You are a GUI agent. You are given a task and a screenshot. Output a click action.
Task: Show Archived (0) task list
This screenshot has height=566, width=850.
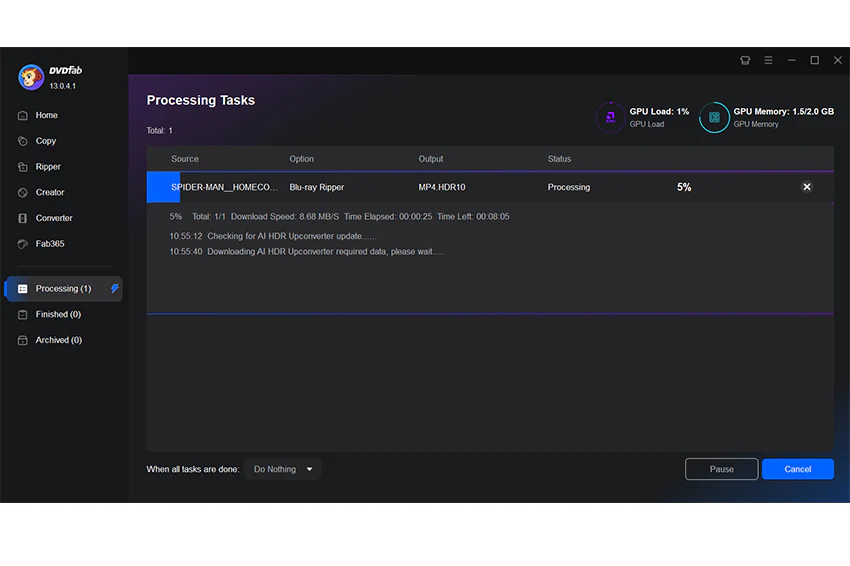(59, 340)
